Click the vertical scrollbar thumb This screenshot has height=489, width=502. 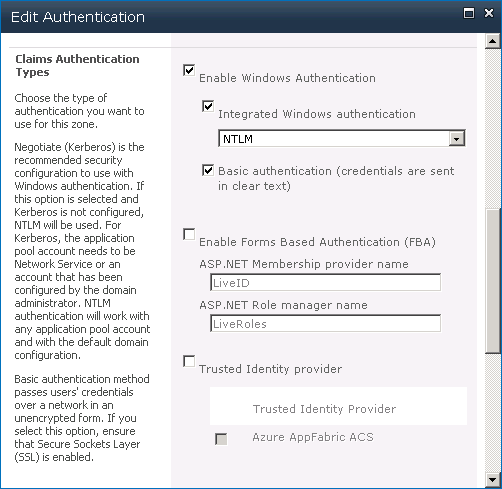(x=492, y=281)
